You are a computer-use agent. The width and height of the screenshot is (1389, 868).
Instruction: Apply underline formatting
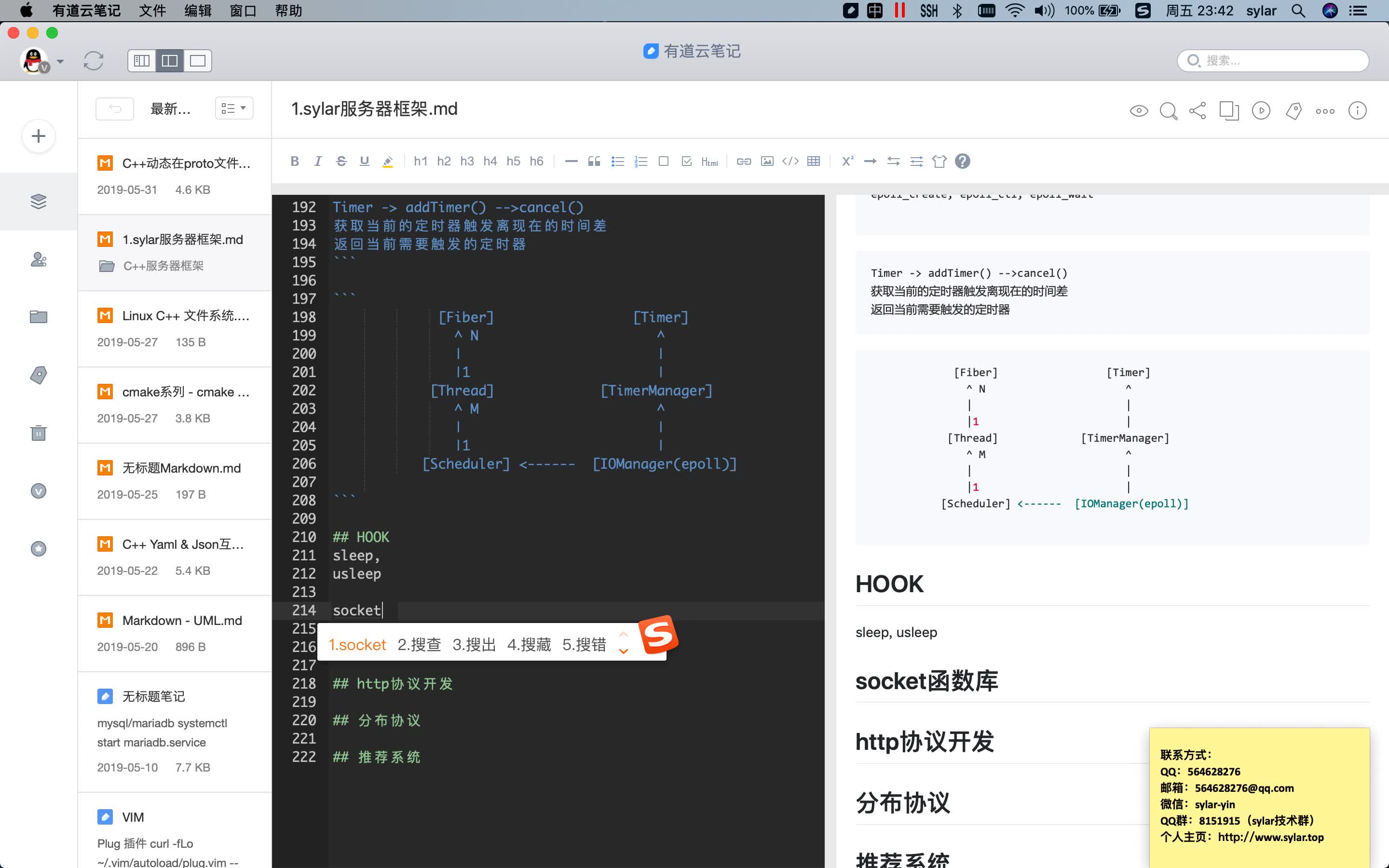pos(365,162)
